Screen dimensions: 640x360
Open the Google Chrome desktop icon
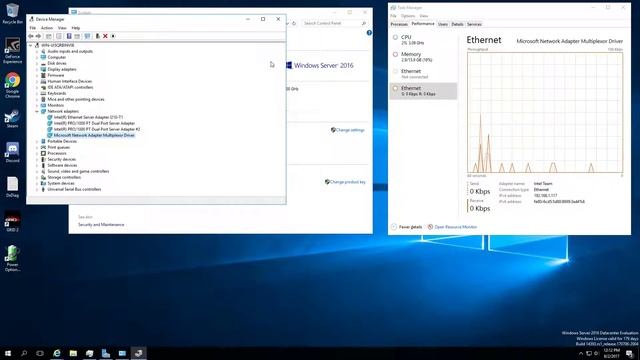tap(12, 85)
